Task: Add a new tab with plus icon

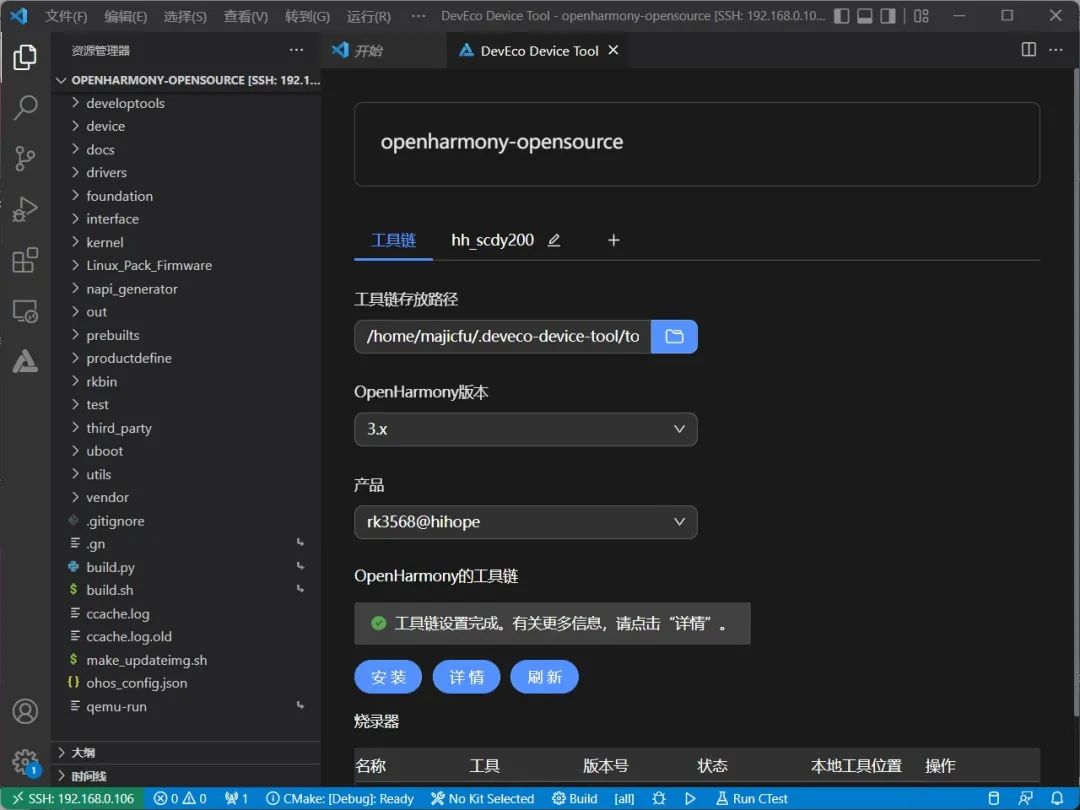Action: (614, 240)
